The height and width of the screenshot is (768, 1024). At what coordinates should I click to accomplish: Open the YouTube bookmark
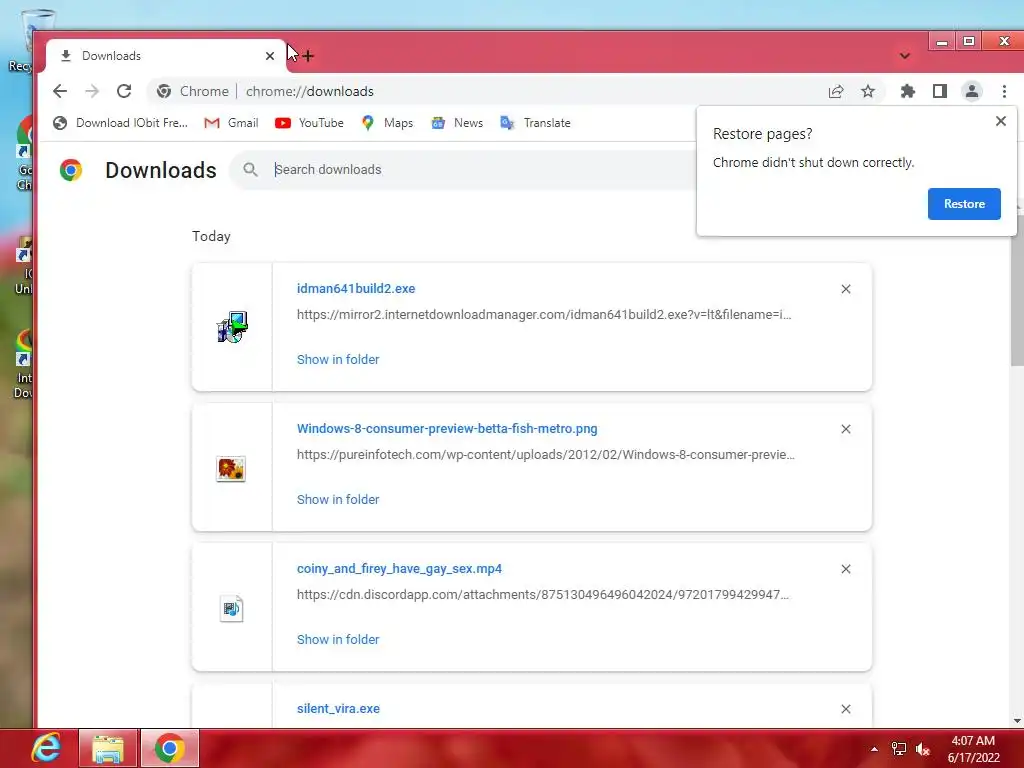pos(309,123)
